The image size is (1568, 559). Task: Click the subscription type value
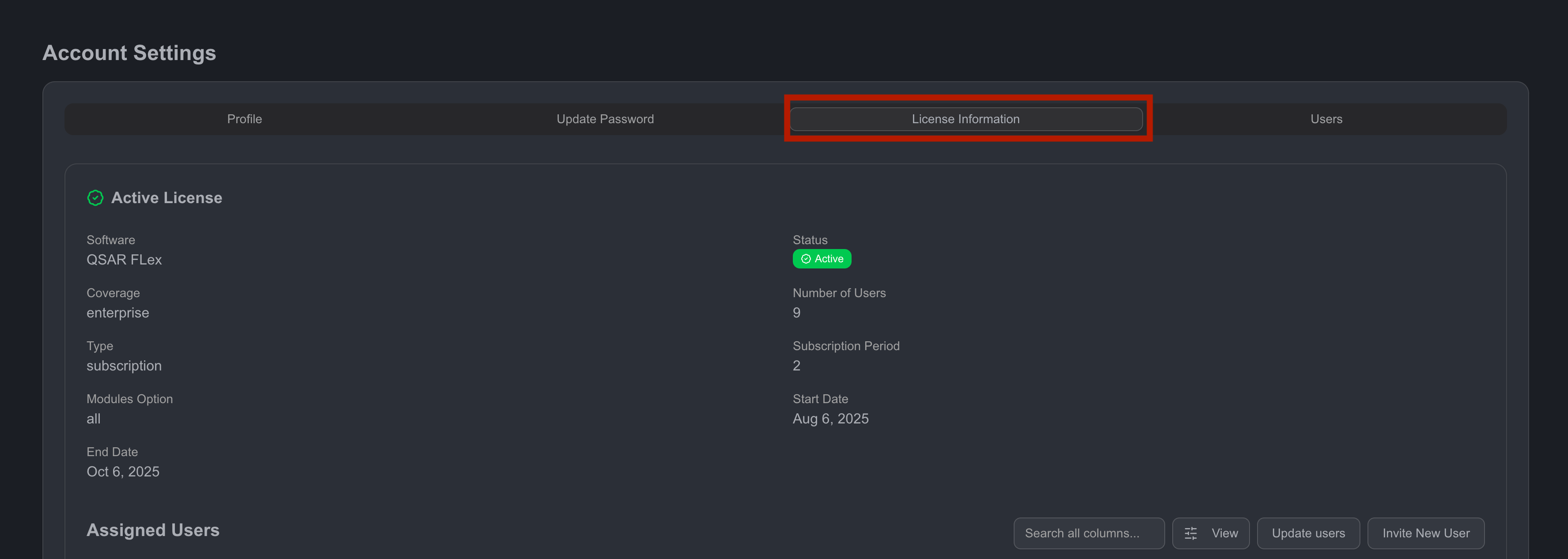(124, 366)
